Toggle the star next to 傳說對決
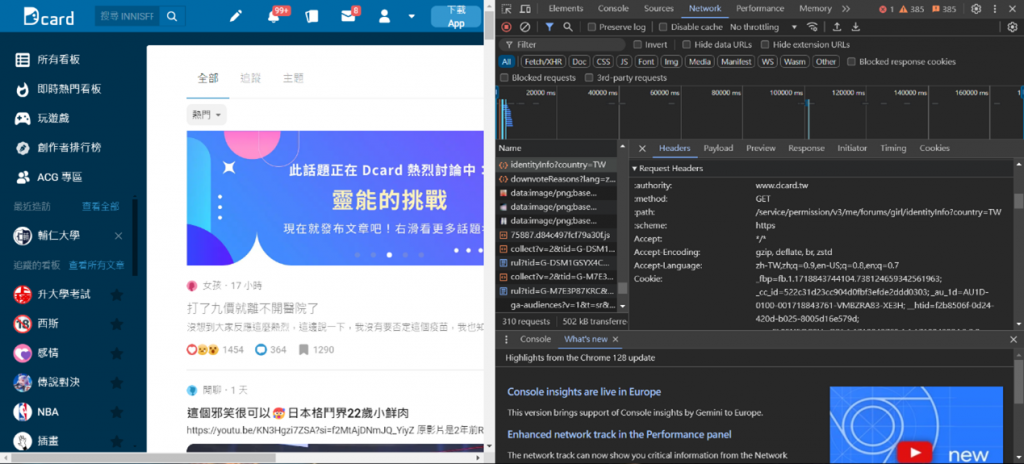The image size is (1024, 464). click(x=117, y=382)
